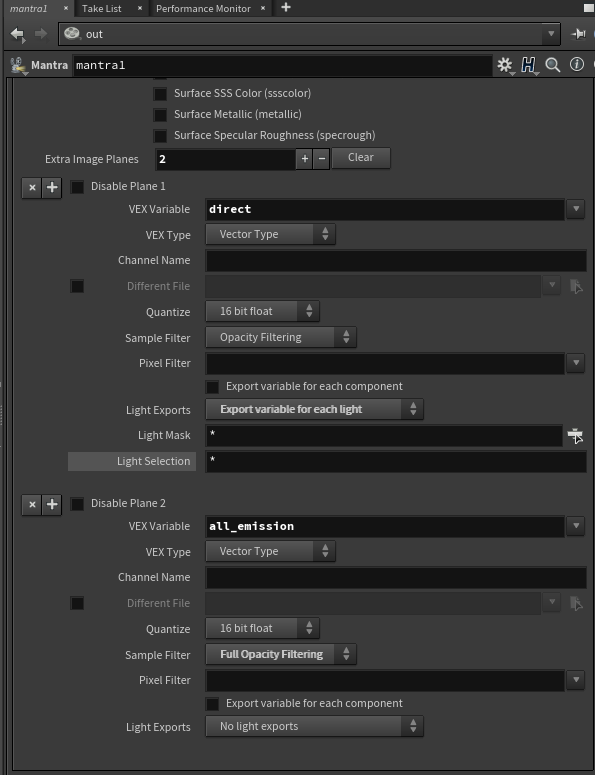Viewport: 595px width, 775px height.
Task: Open Plane 2 Light Exports No light exports menu
Action: point(314,727)
